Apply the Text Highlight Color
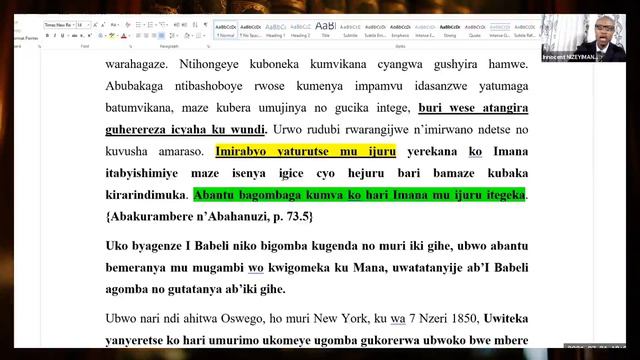The image size is (640, 360). (111, 36)
